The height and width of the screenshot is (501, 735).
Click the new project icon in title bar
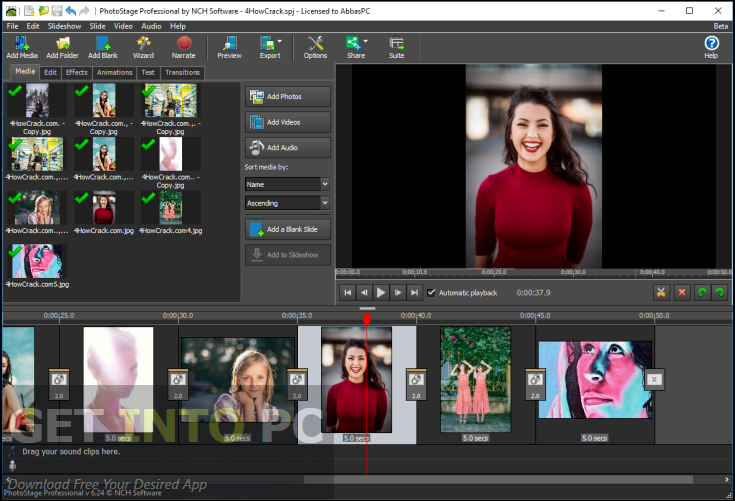click(x=29, y=10)
